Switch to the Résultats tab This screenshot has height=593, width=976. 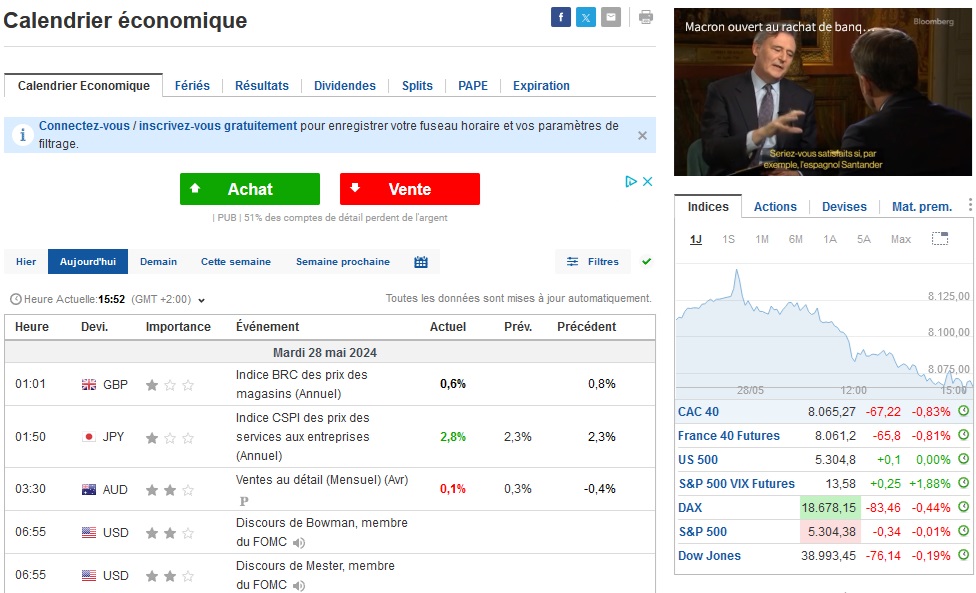point(262,86)
